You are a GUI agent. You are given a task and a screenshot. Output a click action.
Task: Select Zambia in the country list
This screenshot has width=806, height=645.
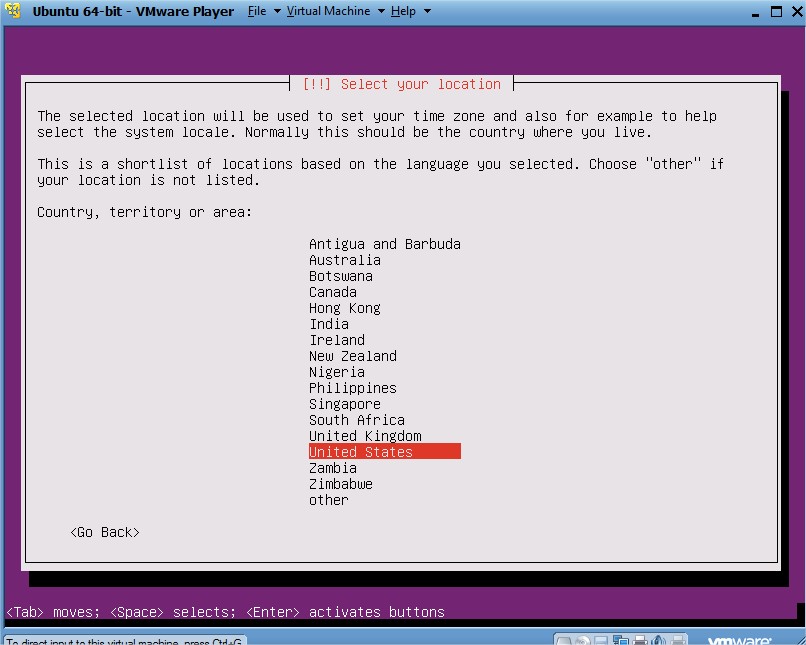(333, 467)
